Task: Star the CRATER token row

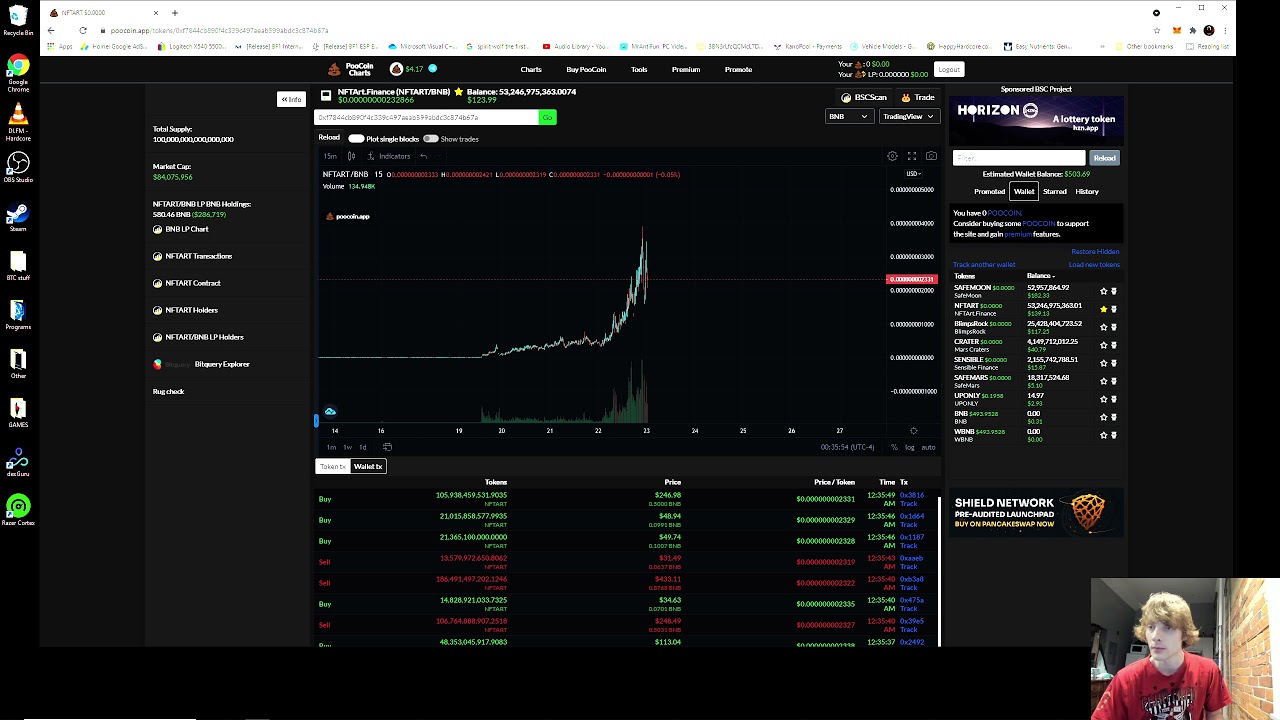Action: click(x=1104, y=345)
